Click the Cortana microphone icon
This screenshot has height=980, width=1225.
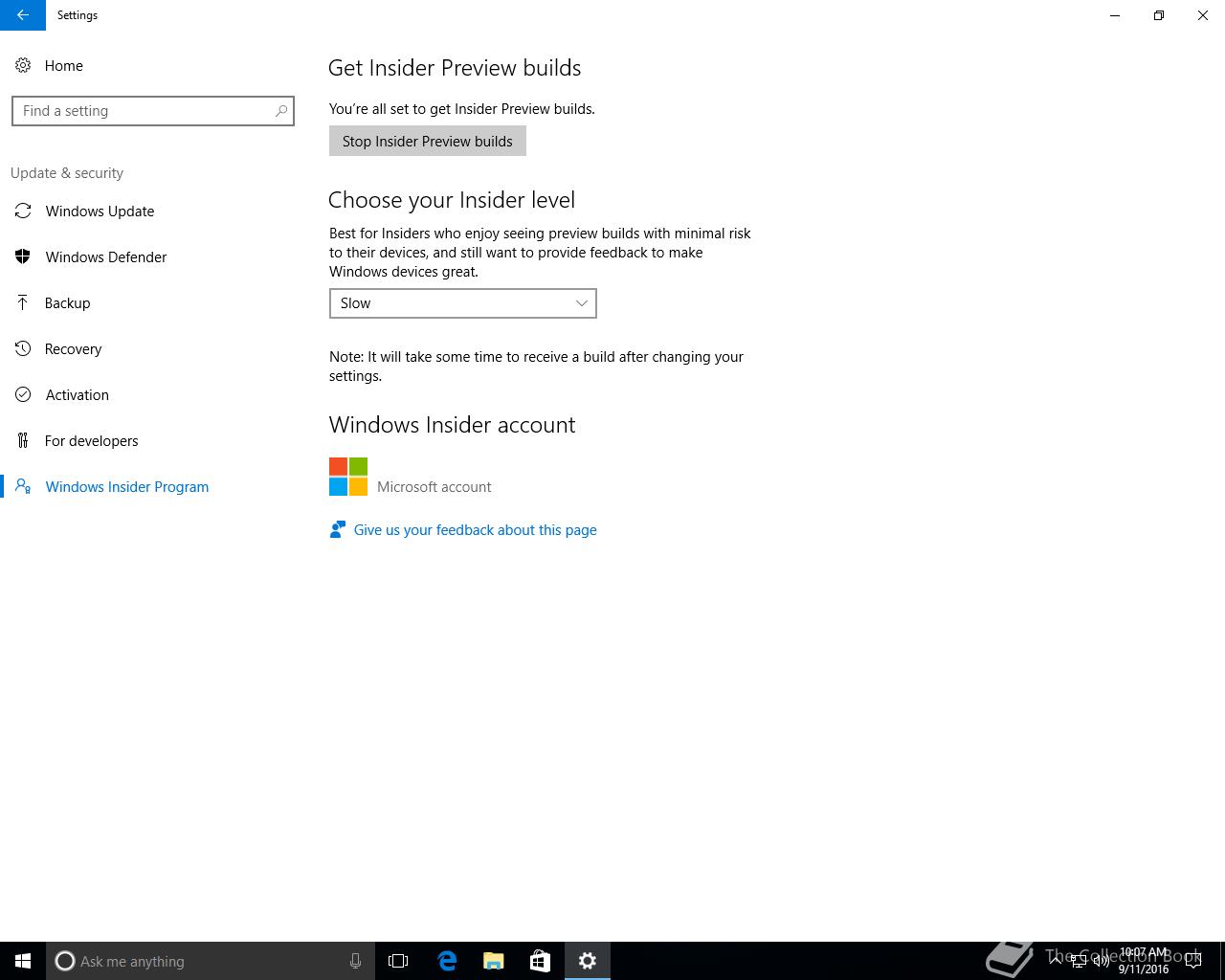355,961
